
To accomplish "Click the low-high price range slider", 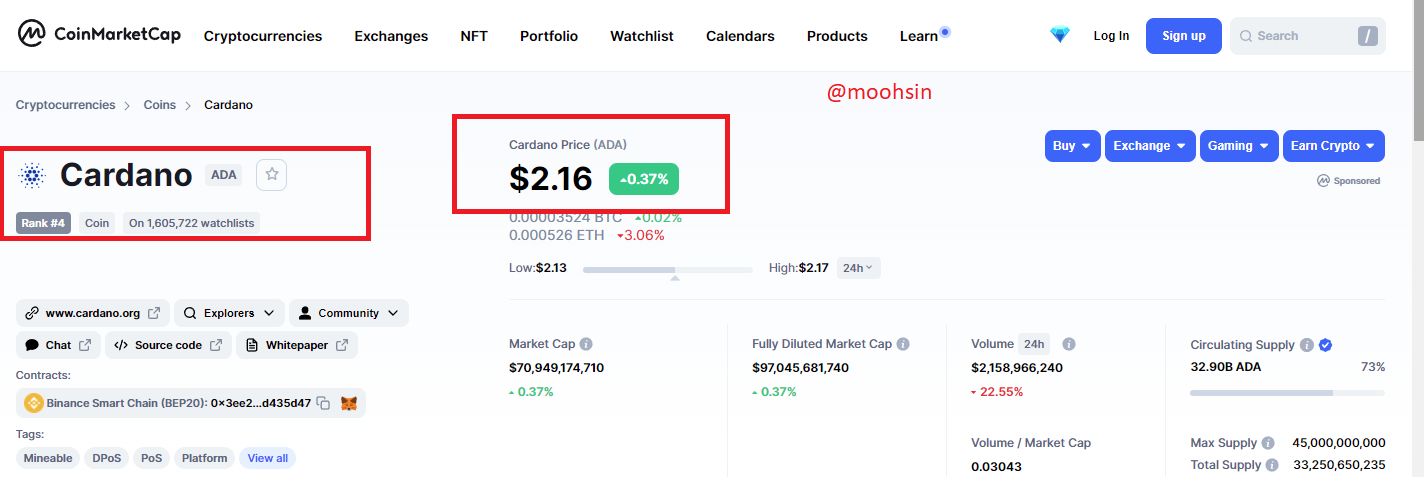I will pos(668,269).
